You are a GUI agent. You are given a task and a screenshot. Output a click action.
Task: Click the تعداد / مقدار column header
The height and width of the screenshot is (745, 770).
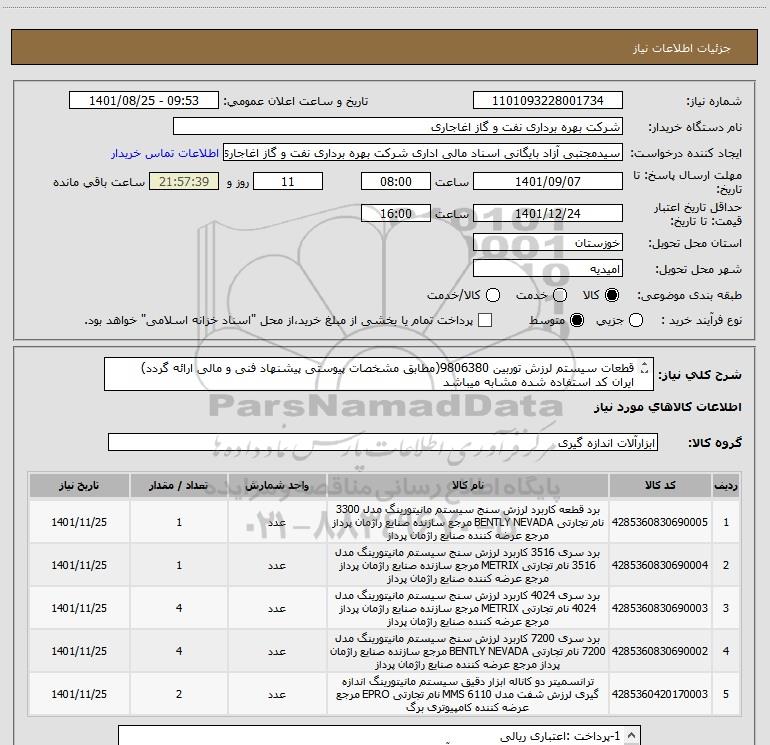179,486
